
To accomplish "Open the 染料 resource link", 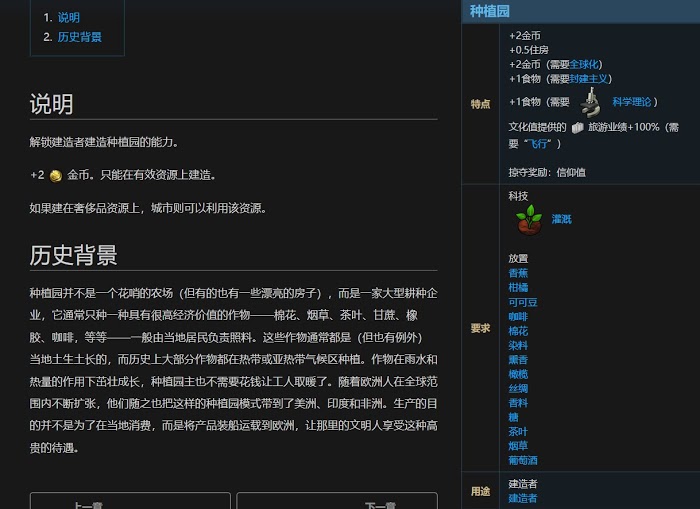I will click(518, 345).
